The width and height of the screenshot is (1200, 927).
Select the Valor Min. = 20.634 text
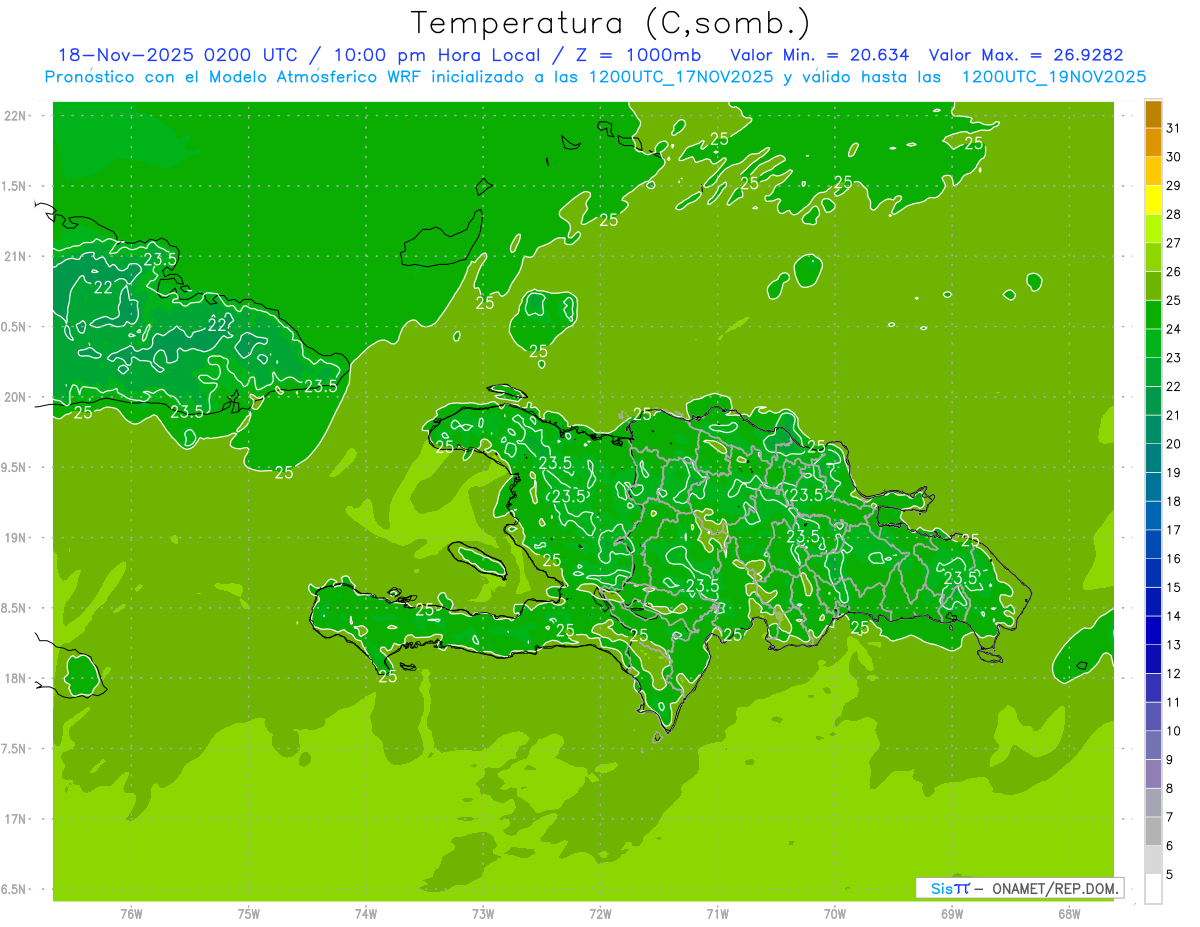click(x=819, y=55)
